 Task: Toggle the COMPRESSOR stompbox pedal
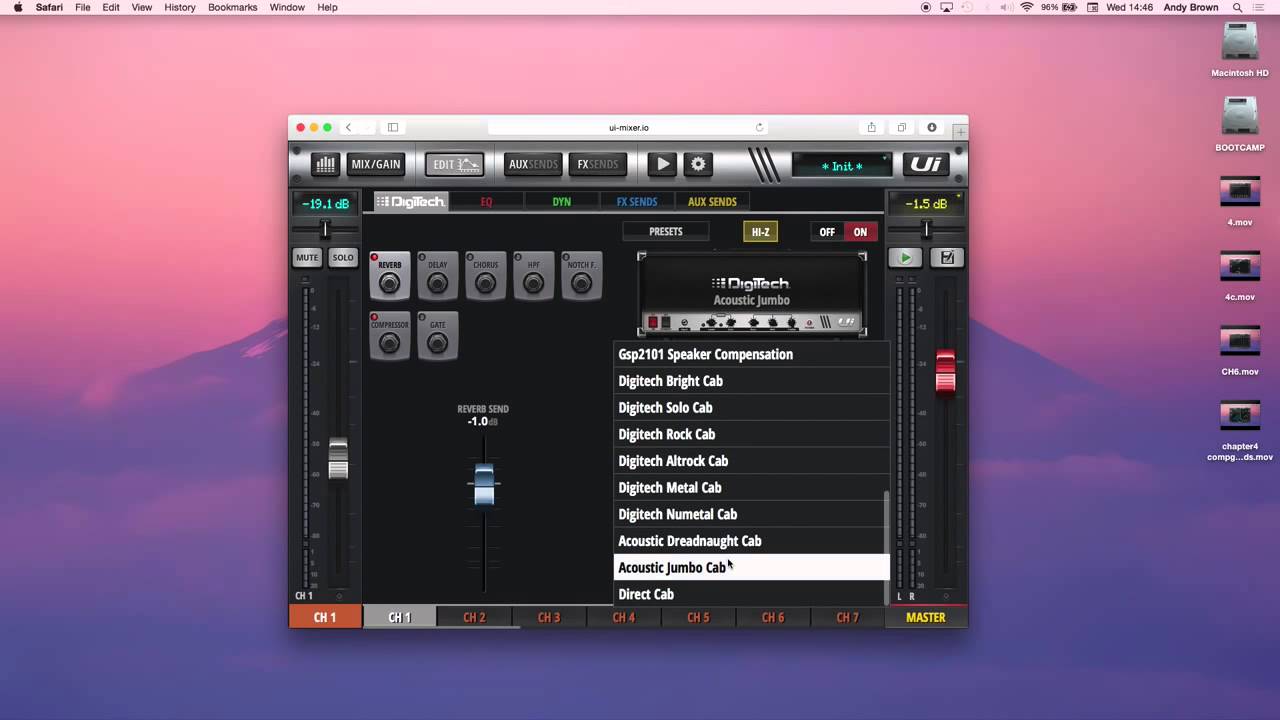pyautogui.click(x=389, y=336)
